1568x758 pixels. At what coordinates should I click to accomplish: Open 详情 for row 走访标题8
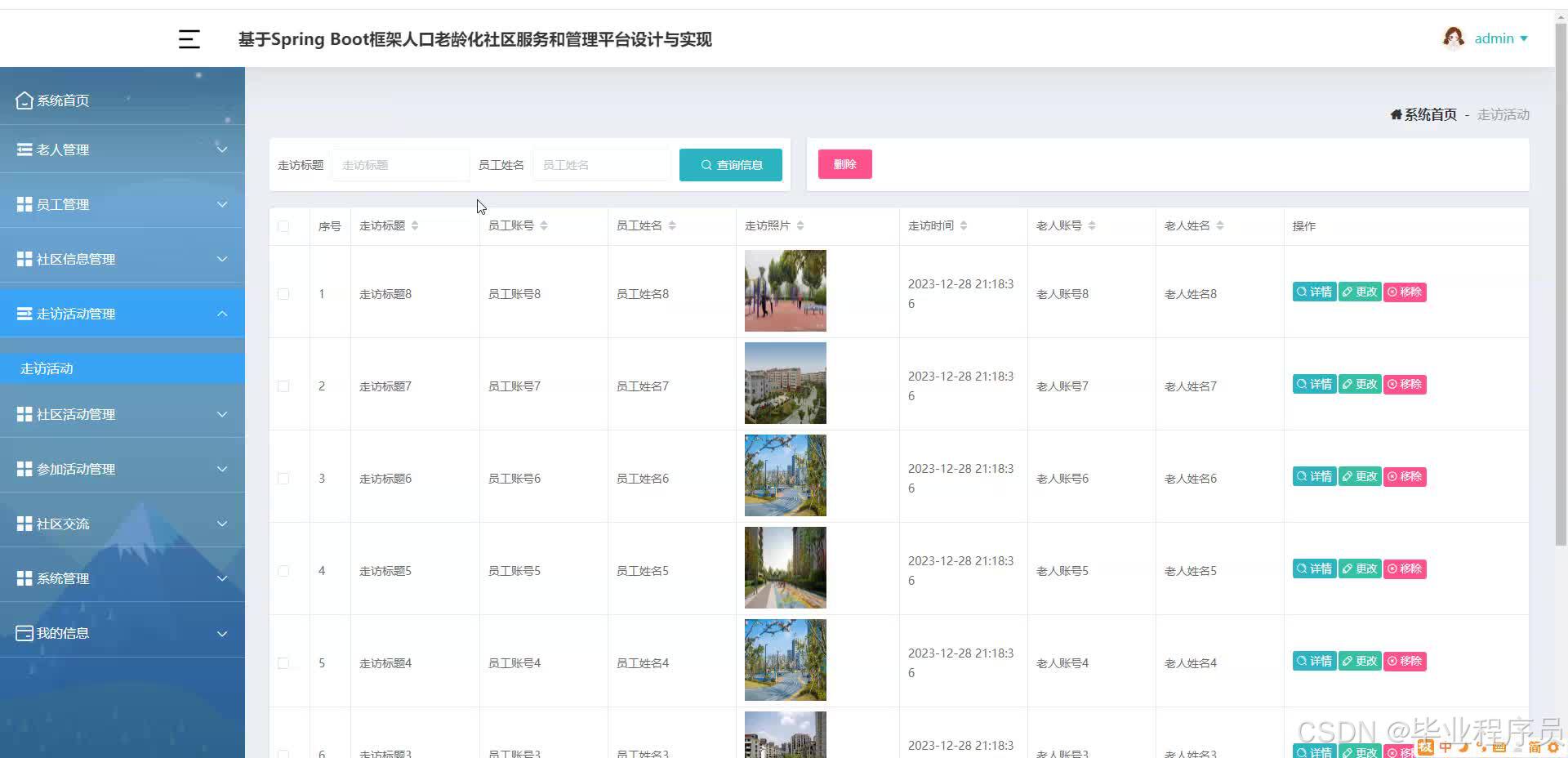pyautogui.click(x=1315, y=292)
